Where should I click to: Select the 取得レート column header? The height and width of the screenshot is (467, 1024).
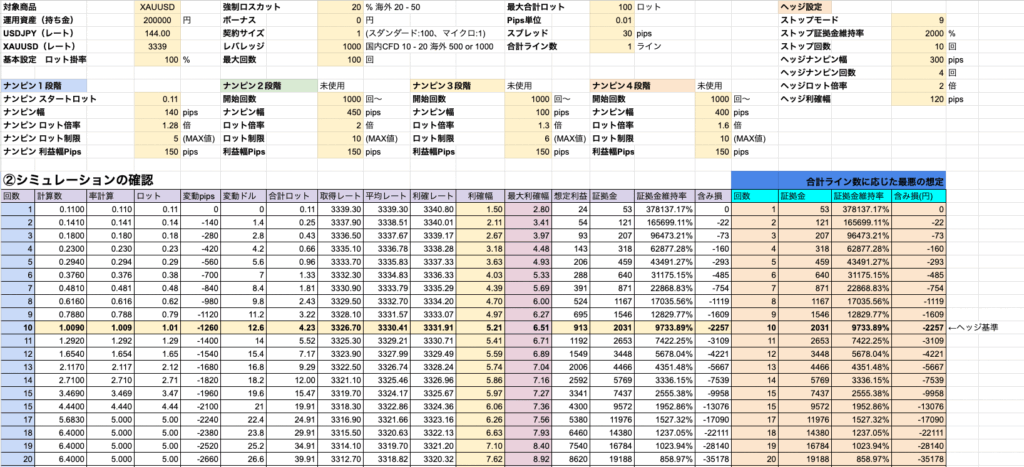(340, 195)
